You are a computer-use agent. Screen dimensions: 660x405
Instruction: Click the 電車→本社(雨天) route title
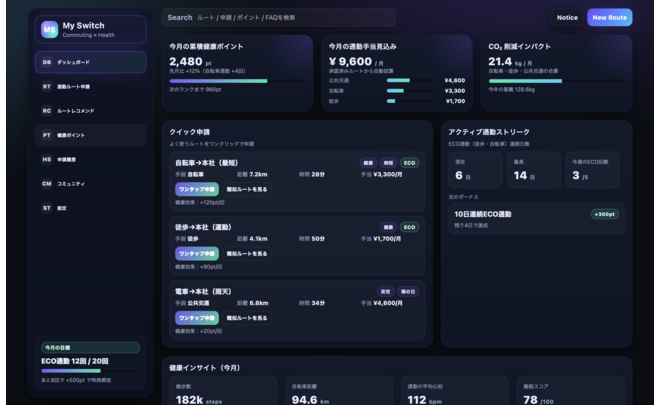point(203,292)
